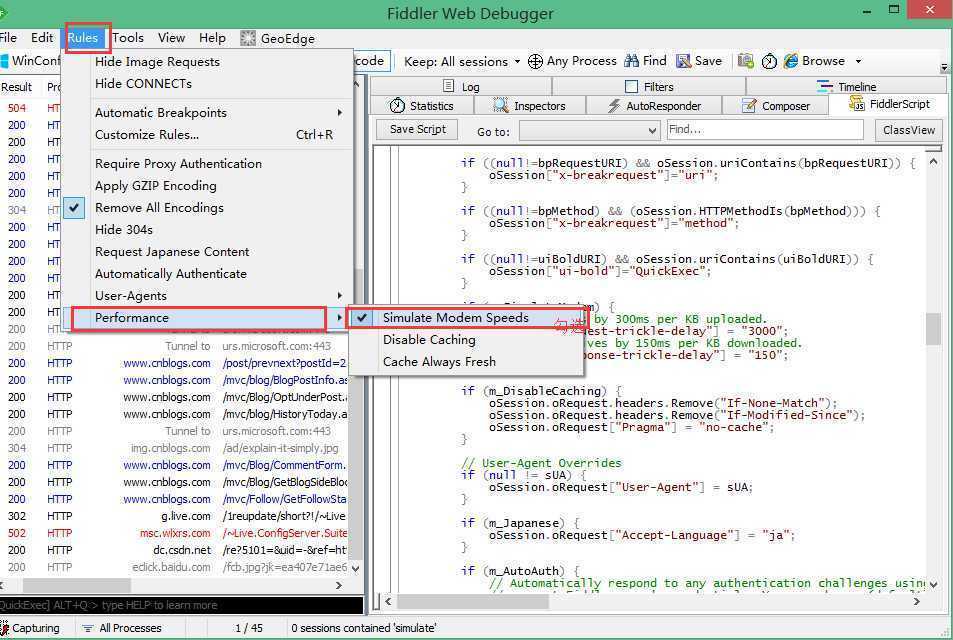Click the Log tab icon
Screen dimensions: 953x640
point(449,86)
